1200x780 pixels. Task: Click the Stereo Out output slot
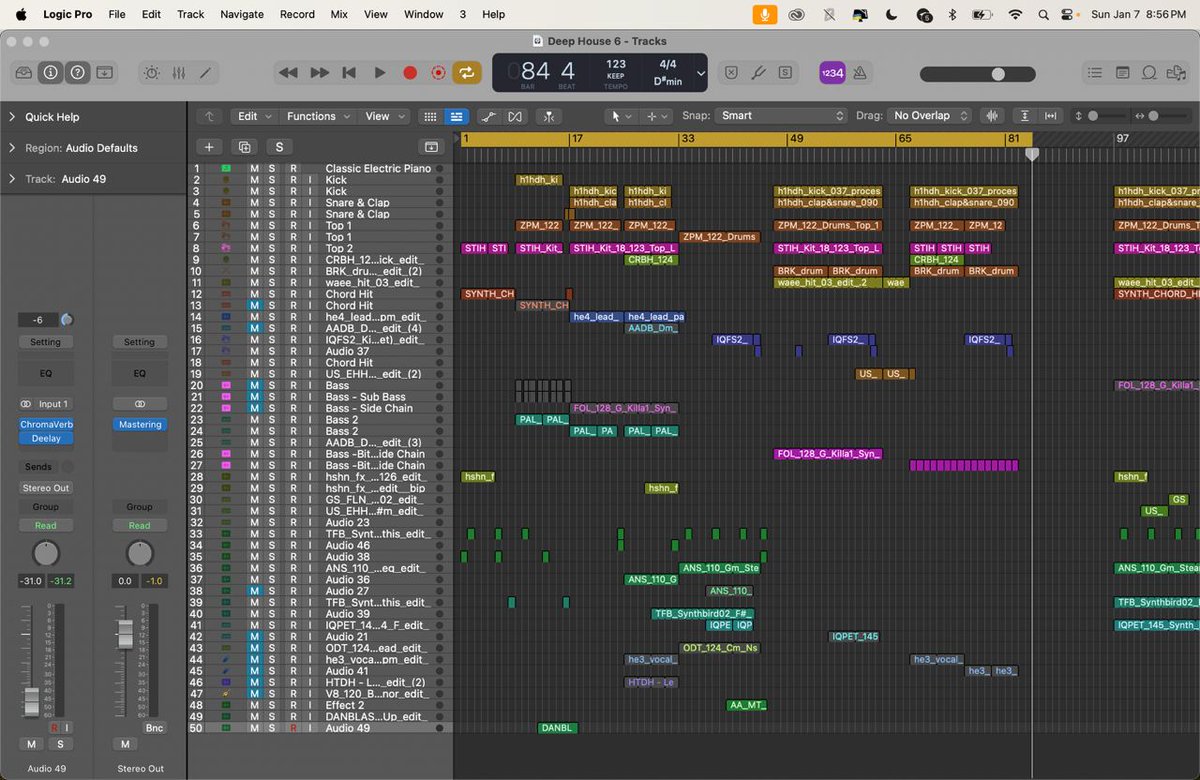pyautogui.click(x=46, y=488)
